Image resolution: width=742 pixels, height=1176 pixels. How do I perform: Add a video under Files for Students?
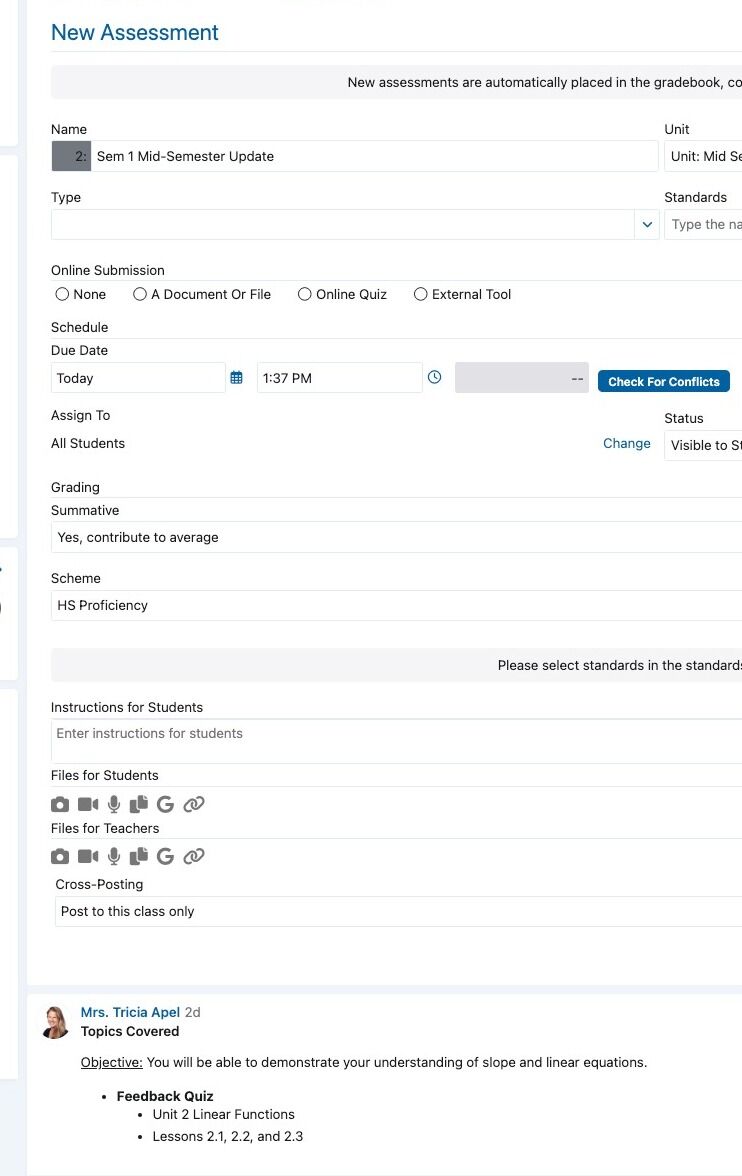coord(88,804)
